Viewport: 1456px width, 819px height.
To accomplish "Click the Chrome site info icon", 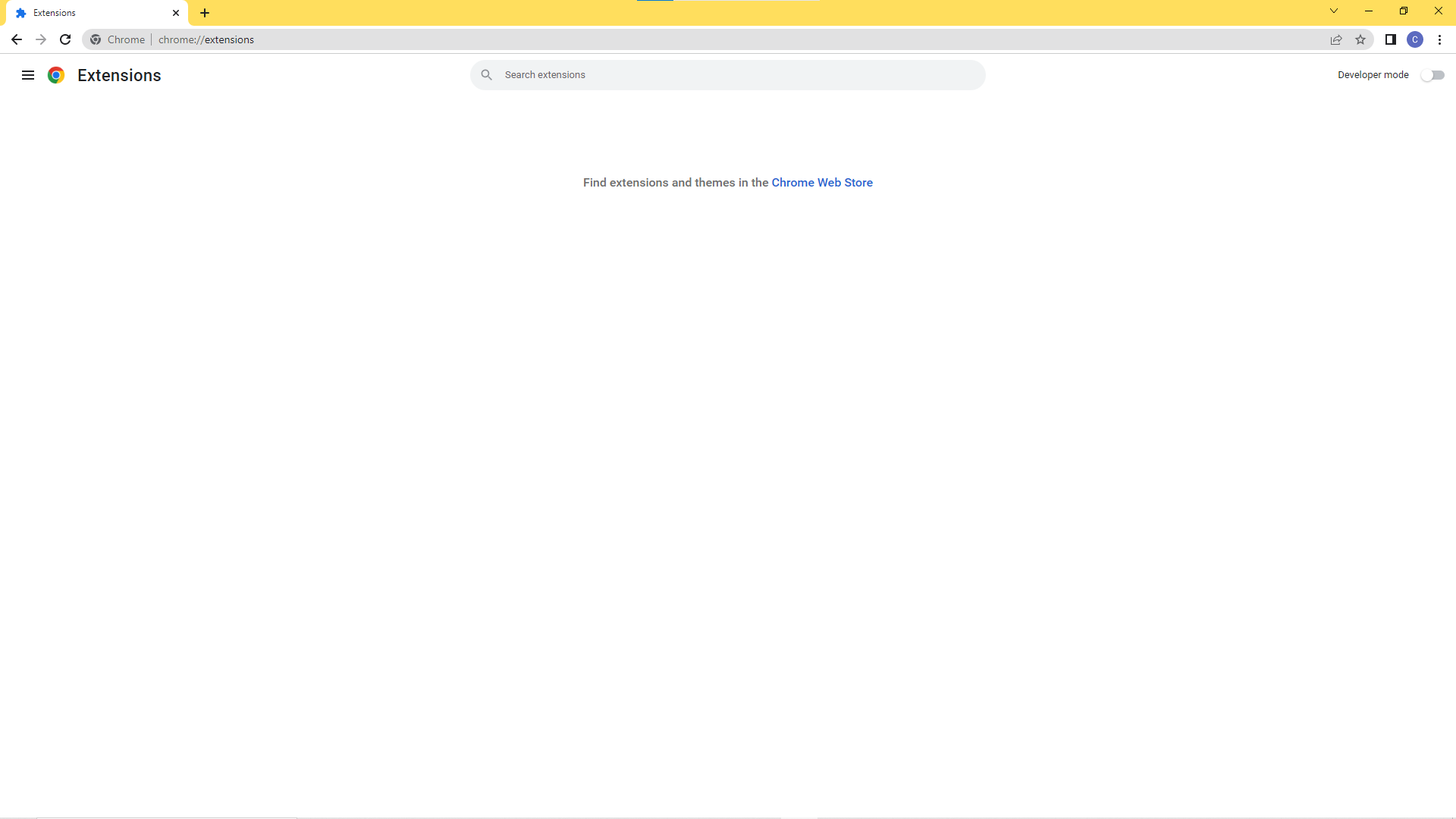I will point(96,39).
